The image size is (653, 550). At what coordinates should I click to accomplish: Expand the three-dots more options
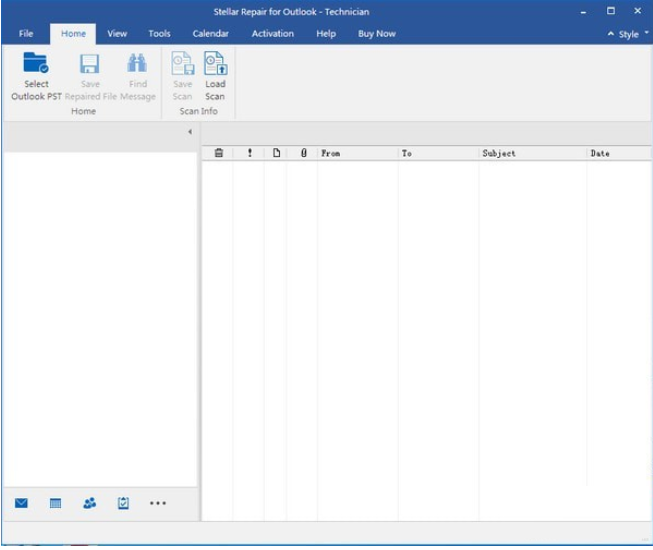pyautogui.click(x=158, y=503)
